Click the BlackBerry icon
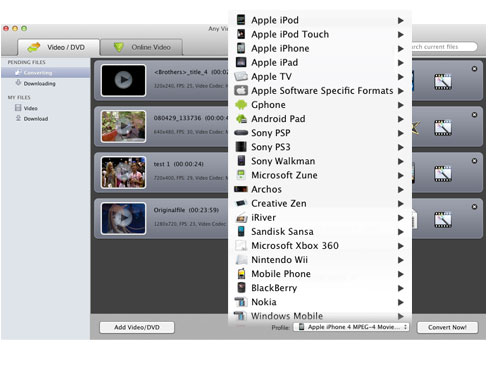Image resolution: width=491 pixels, height=379 pixels. point(241,287)
